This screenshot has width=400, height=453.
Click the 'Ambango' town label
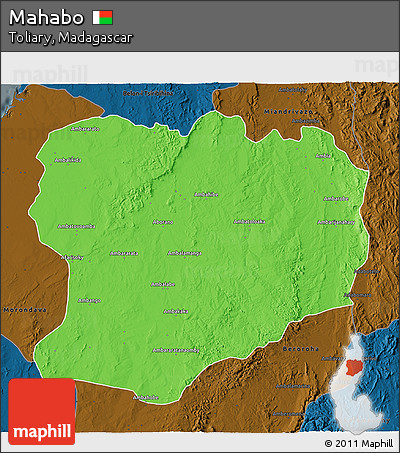[x=89, y=301]
